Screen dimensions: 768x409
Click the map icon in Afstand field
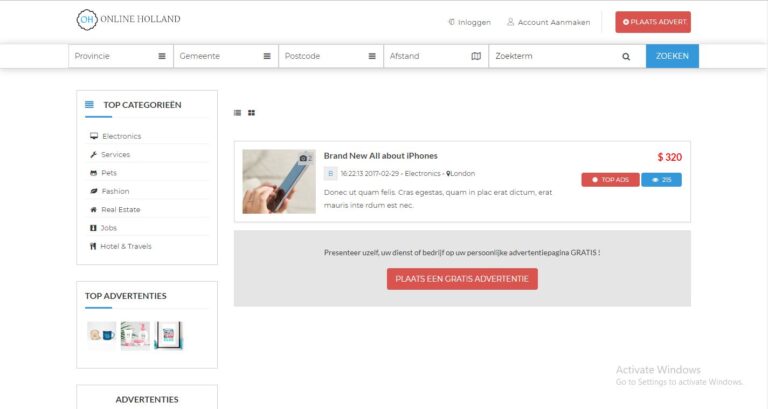click(476, 57)
